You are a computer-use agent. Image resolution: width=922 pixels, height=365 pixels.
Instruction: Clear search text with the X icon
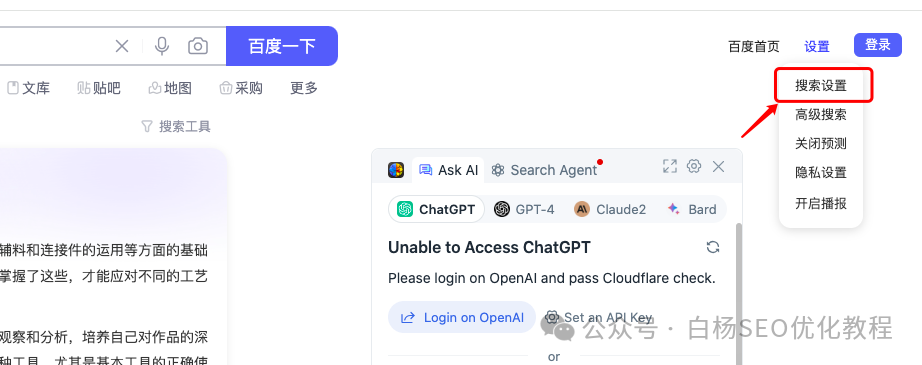tap(122, 46)
